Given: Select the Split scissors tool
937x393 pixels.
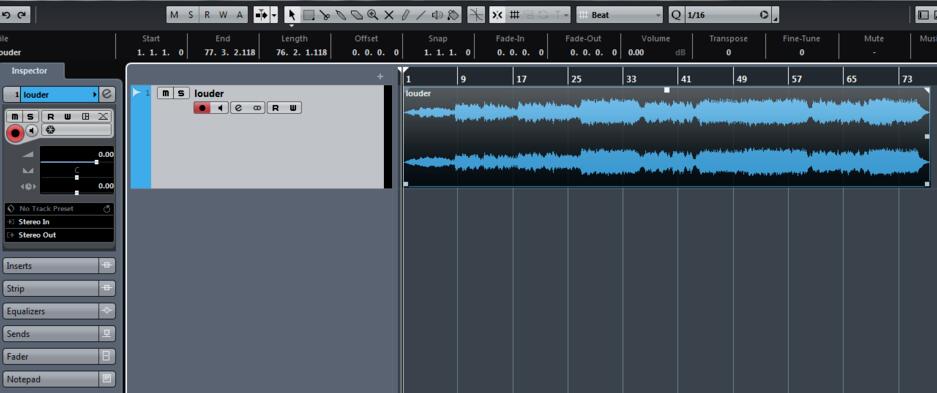Looking at the screenshot, I should pyautogui.click(x=324, y=15).
